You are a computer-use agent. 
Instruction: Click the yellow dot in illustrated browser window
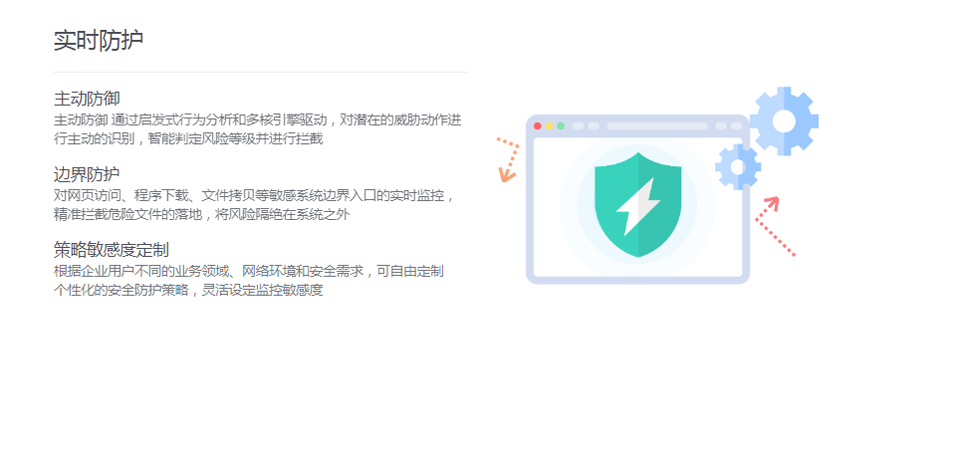pos(549,126)
